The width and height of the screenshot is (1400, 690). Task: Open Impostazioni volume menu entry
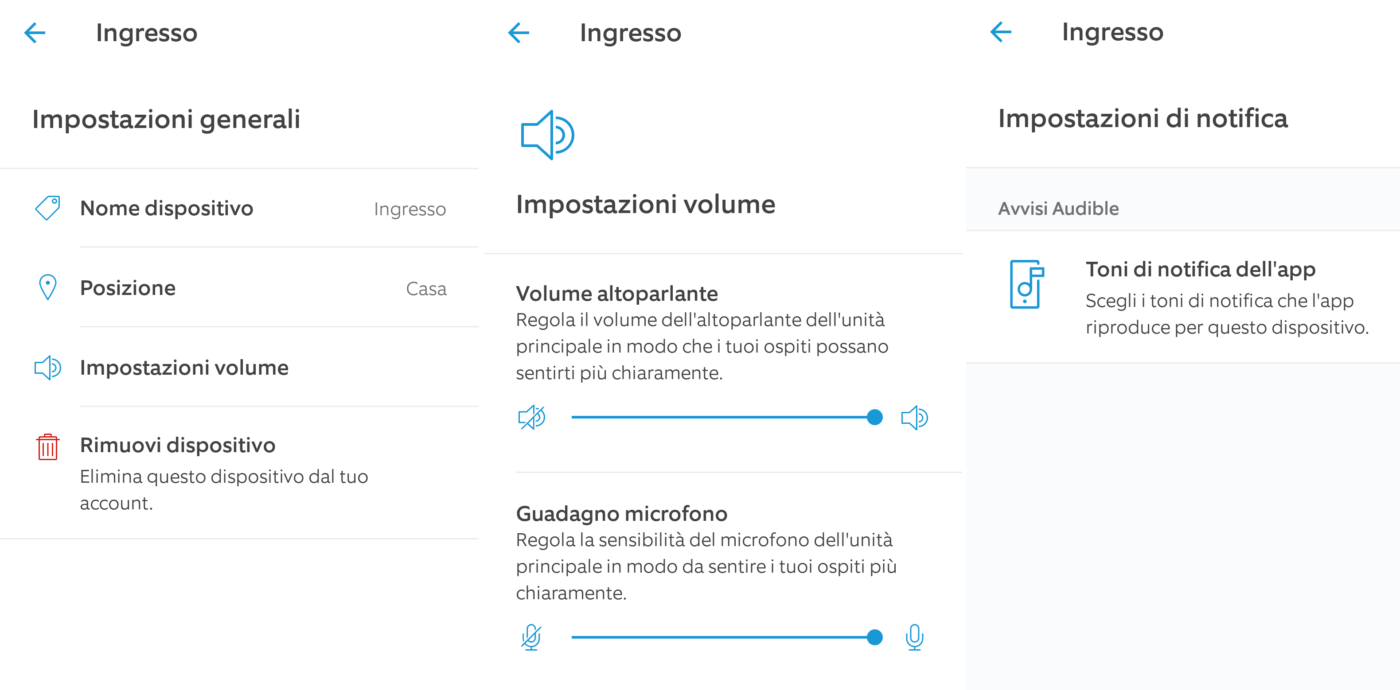tap(184, 367)
